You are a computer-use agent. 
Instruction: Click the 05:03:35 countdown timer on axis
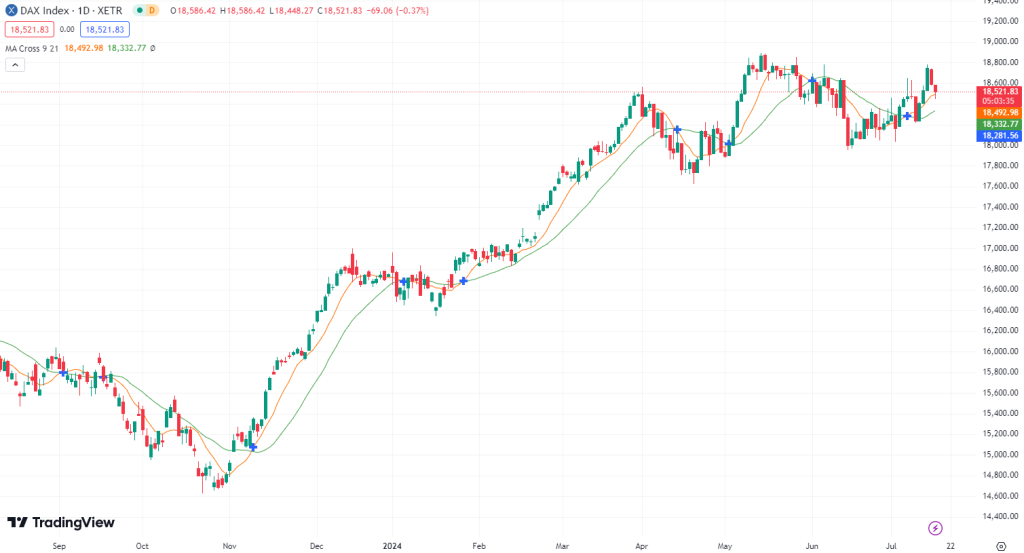tap(999, 101)
